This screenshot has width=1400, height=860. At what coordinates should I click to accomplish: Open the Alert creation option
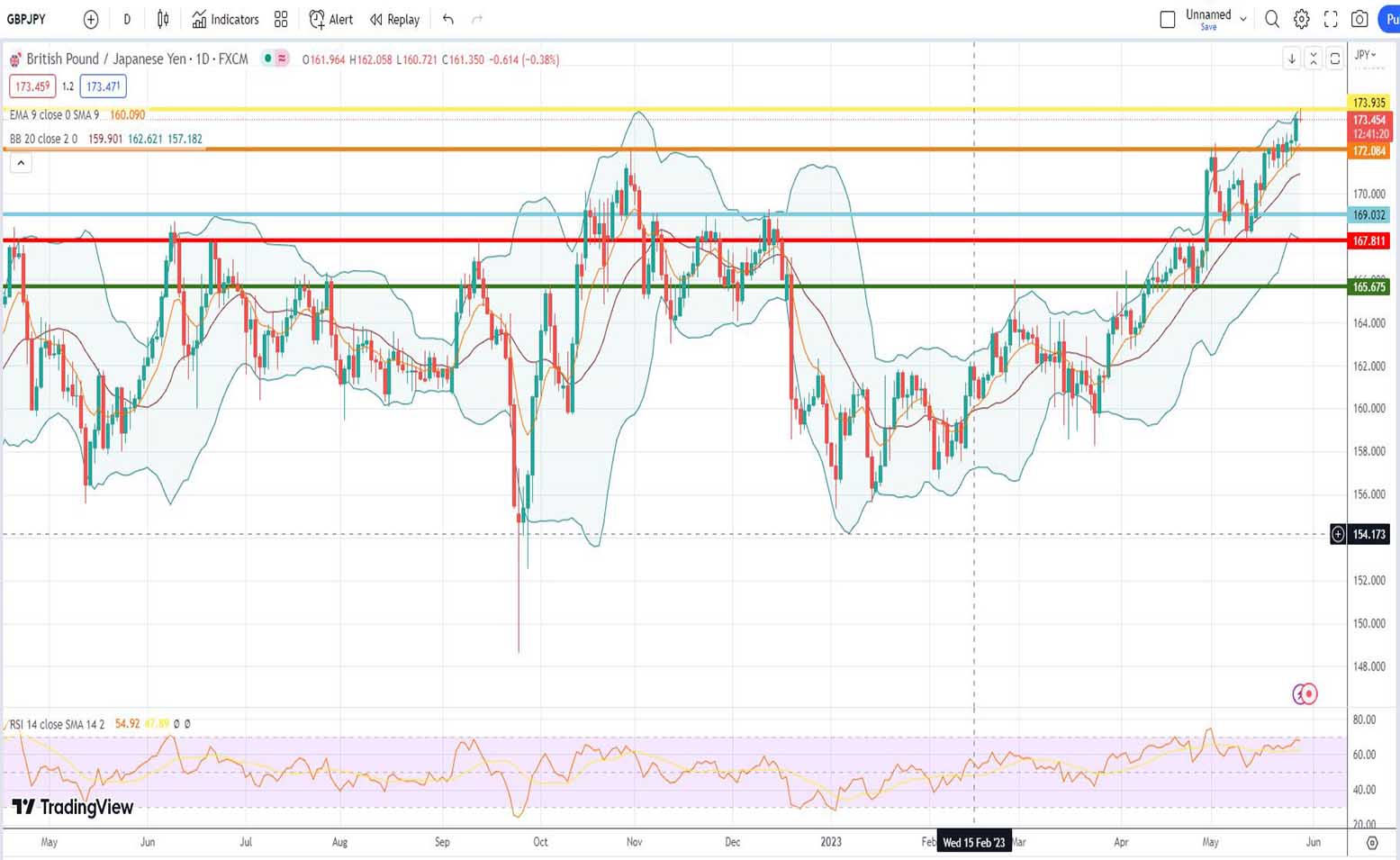coord(330,19)
